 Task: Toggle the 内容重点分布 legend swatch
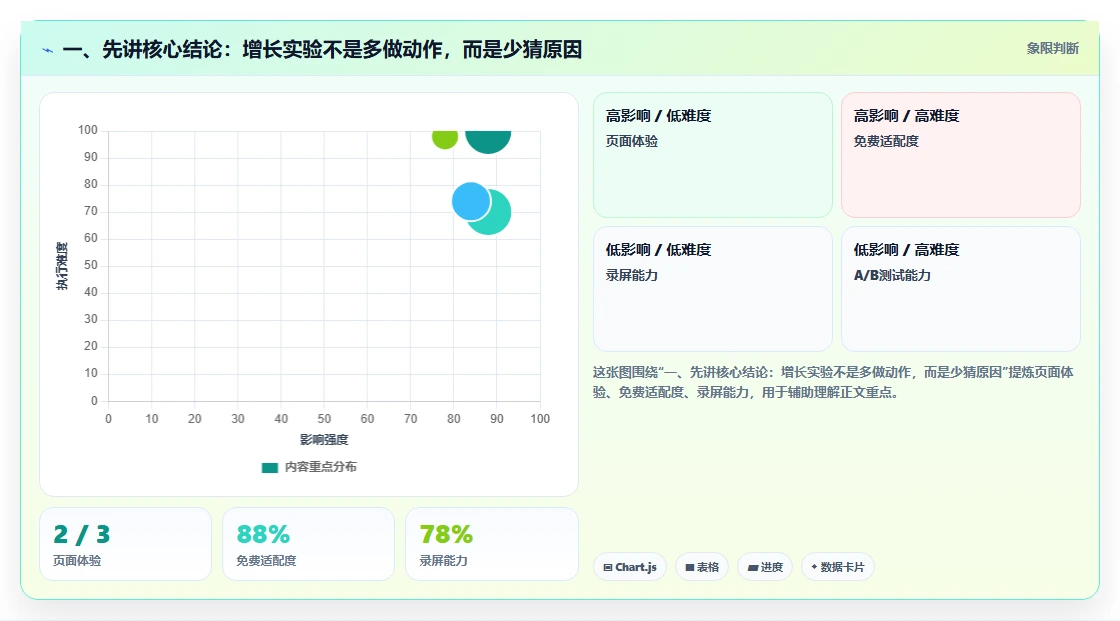tap(269, 467)
